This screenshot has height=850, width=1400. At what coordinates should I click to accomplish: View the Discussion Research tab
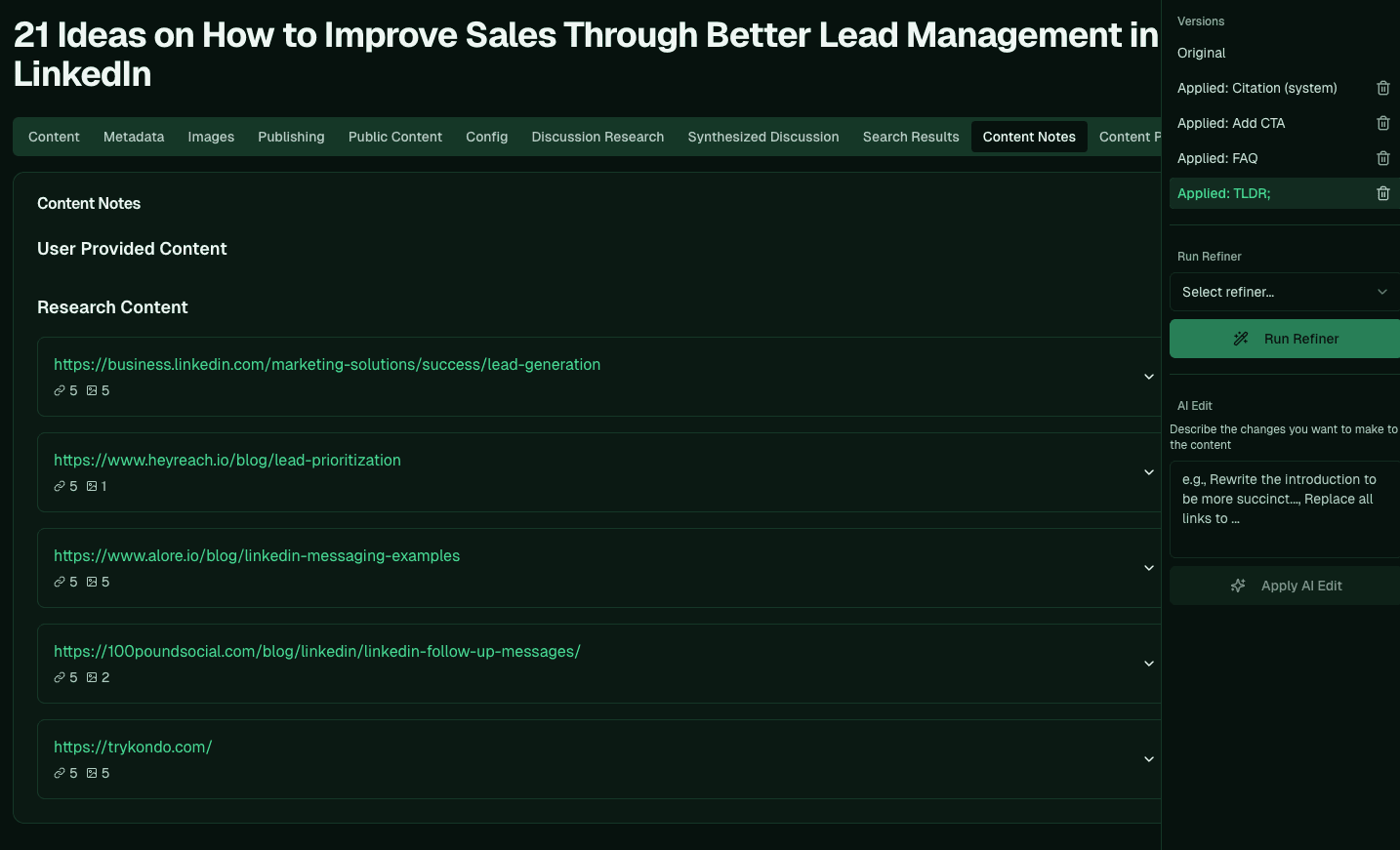[x=597, y=137]
